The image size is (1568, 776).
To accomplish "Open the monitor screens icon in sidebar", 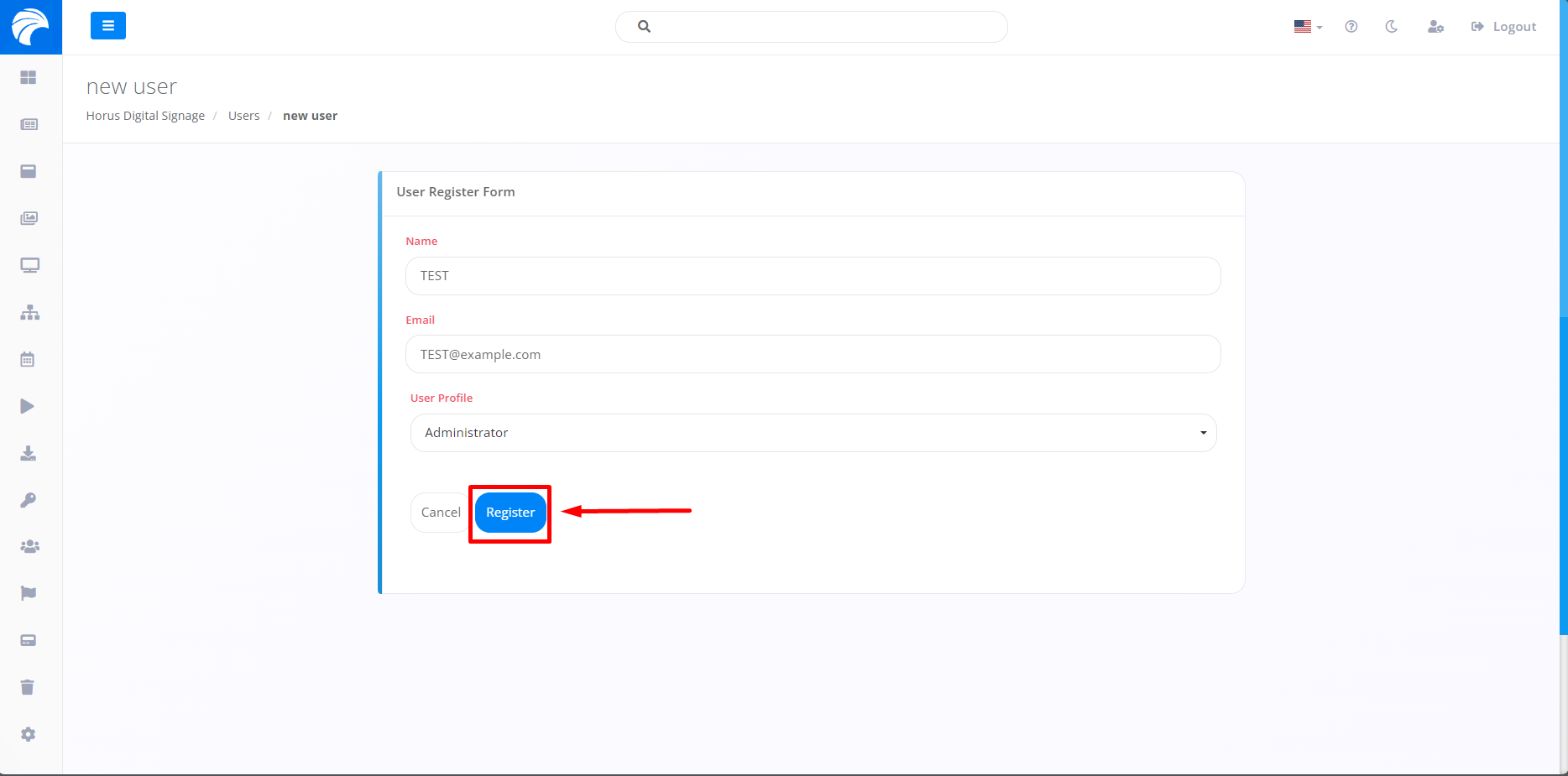I will (29, 266).
